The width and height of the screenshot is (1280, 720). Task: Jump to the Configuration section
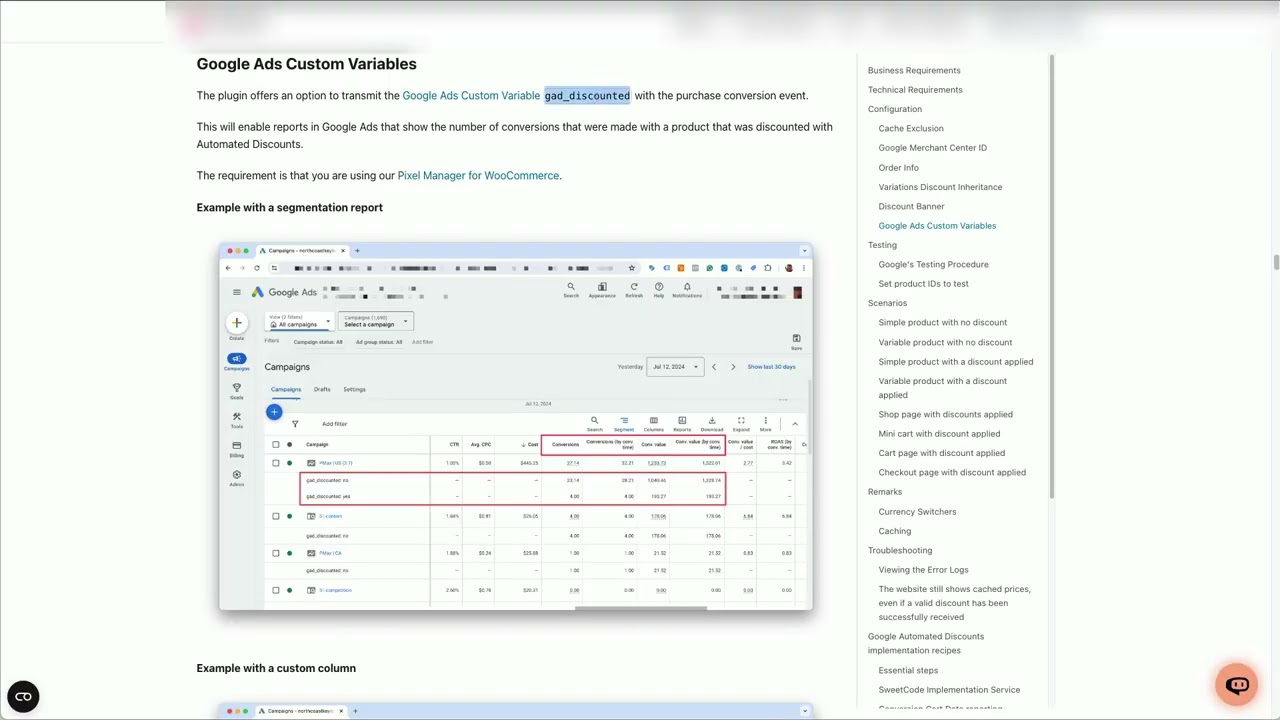895,109
